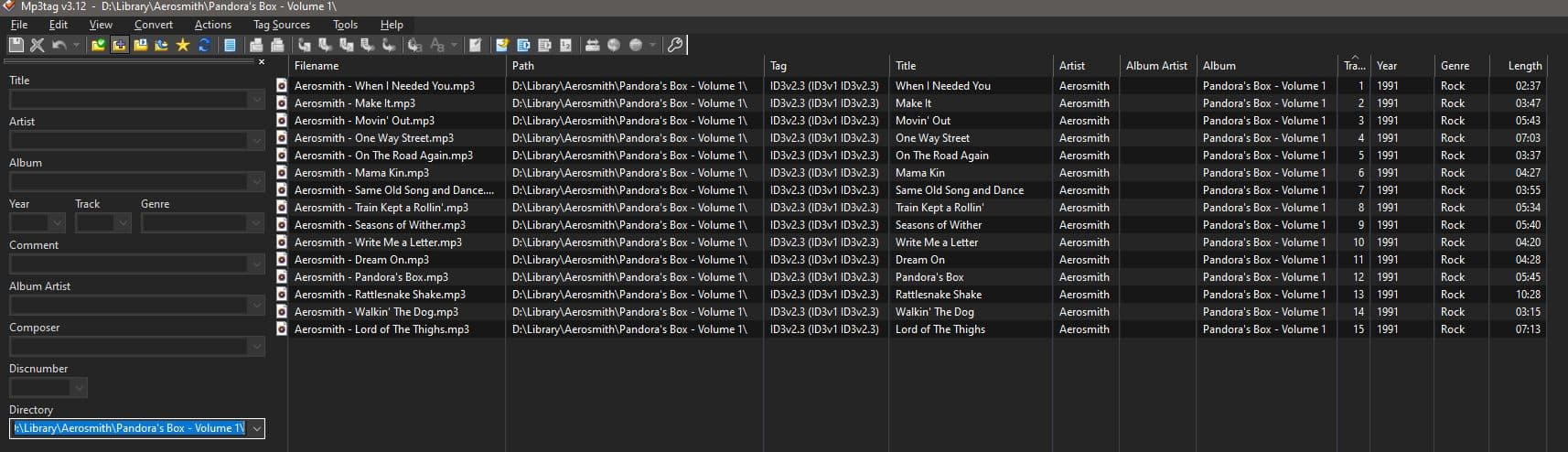1568x452 pixels.
Task: Click the Select all files list icon
Action: tap(229, 45)
